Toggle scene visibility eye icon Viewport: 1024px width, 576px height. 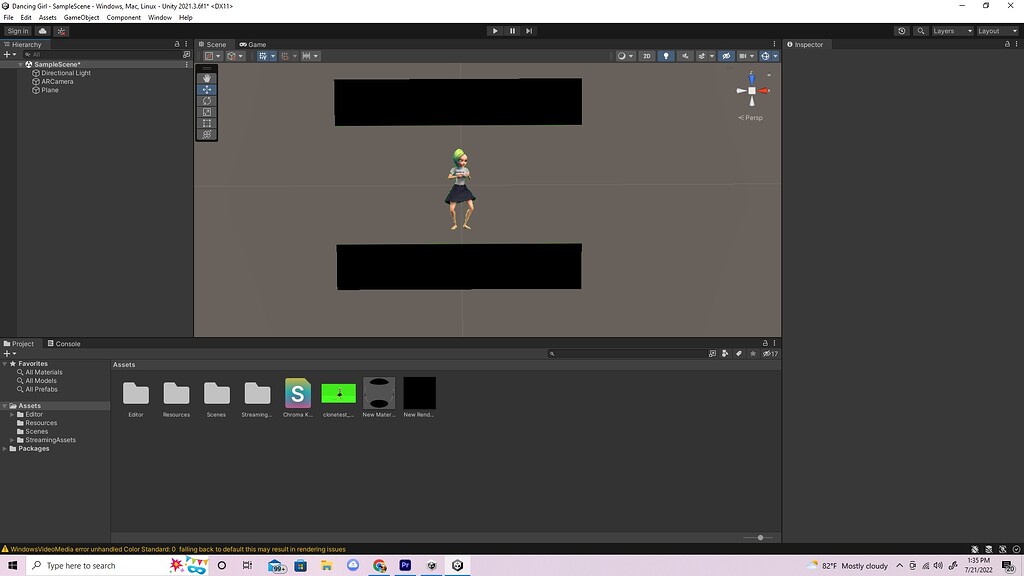(x=726, y=55)
